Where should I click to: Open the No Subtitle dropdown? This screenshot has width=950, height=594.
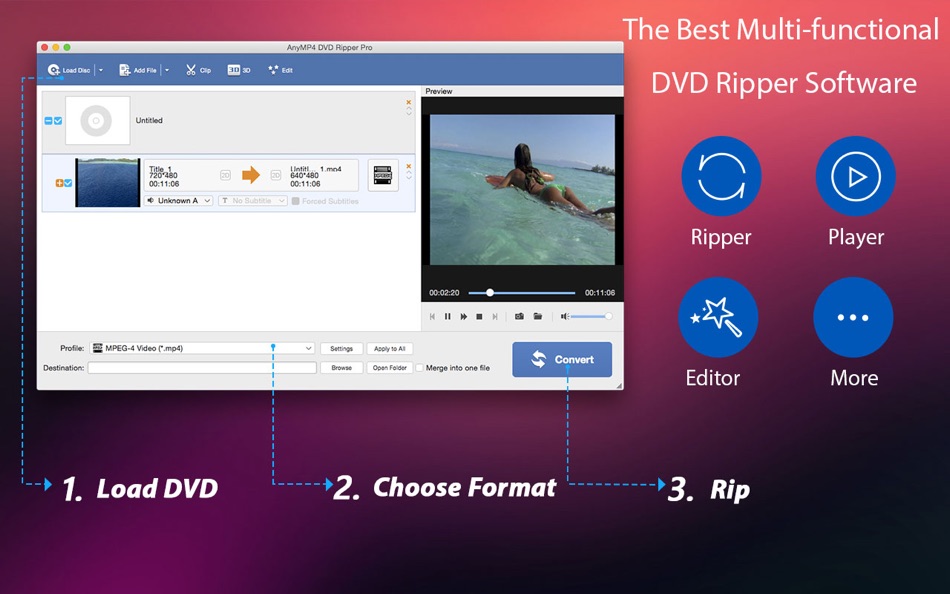pyautogui.click(x=251, y=200)
